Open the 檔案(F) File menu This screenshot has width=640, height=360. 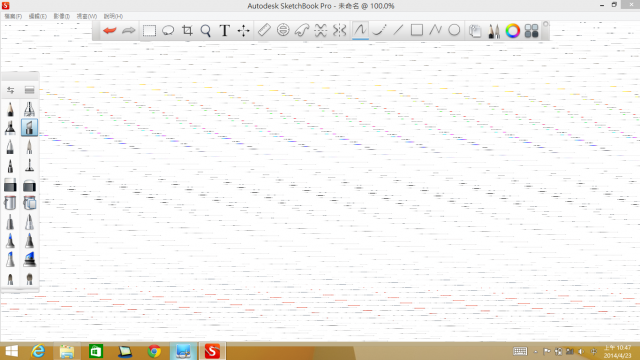(x=13, y=16)
